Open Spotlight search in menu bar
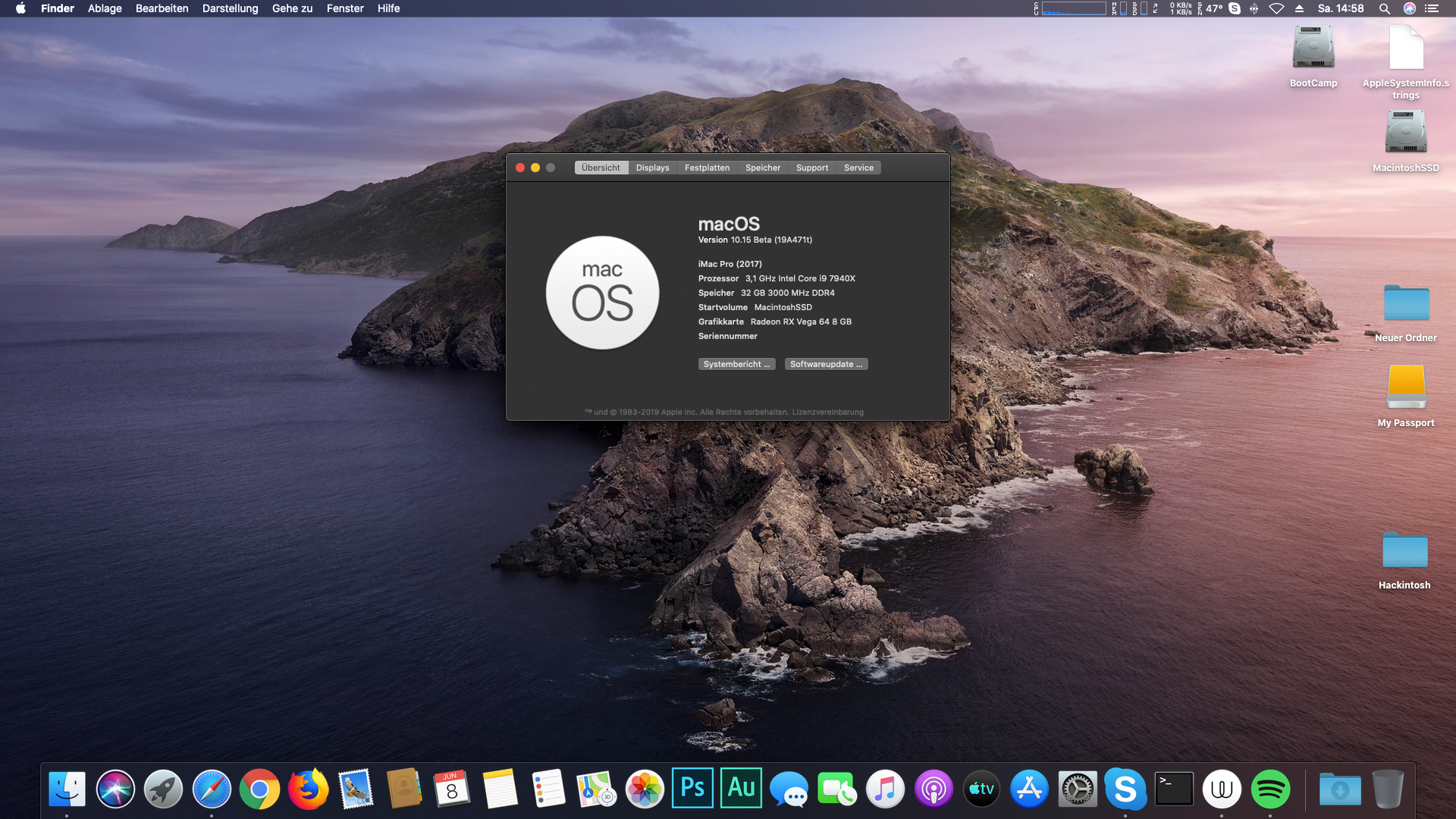 (1384, 8)
